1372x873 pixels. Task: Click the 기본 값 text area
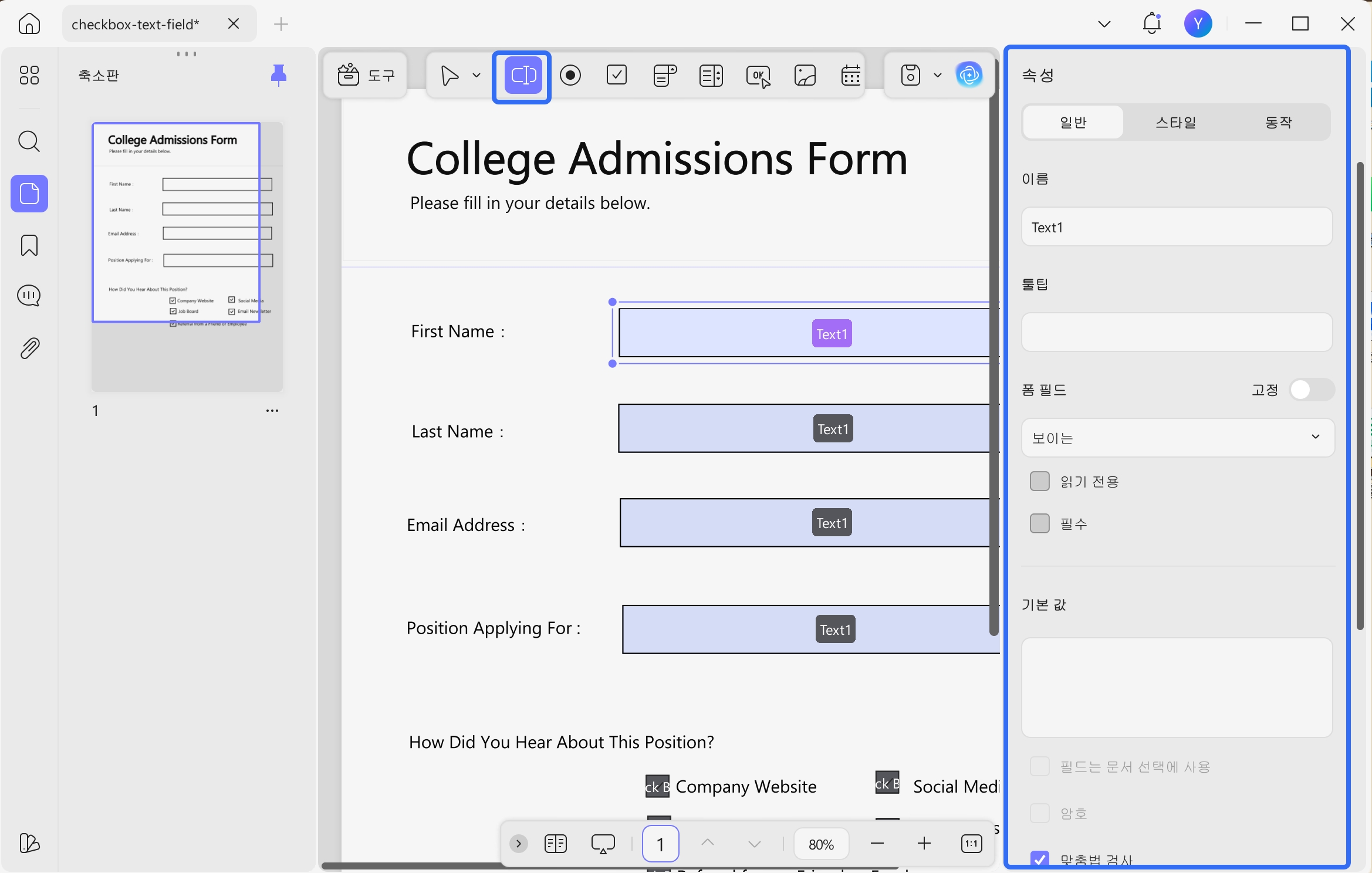[1177, 688]
